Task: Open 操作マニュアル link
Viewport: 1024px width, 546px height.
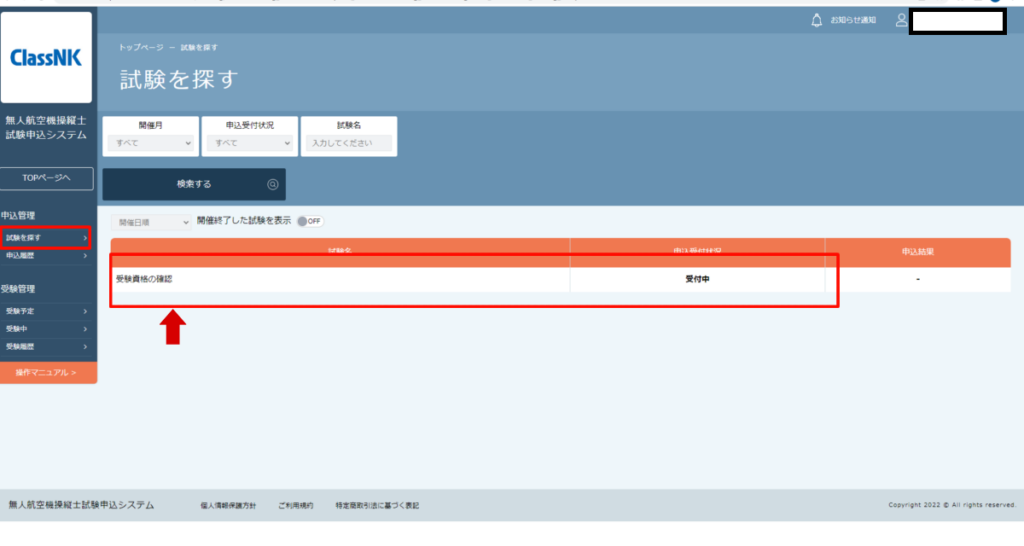Action: click(48, 373)
